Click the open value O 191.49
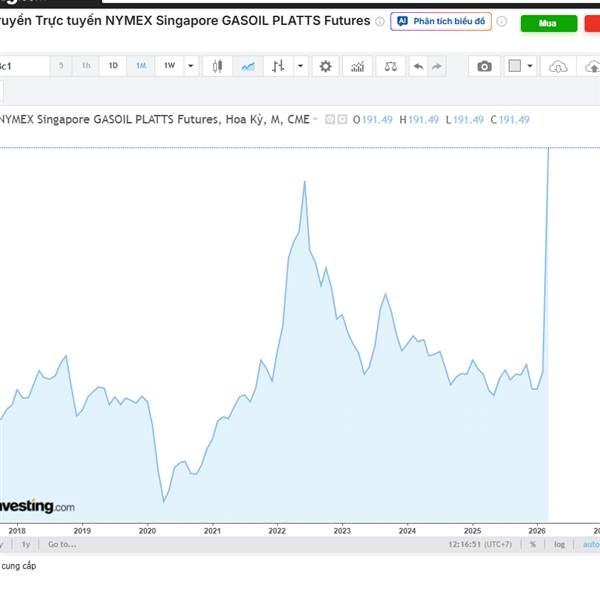 (x=373, y=120)
